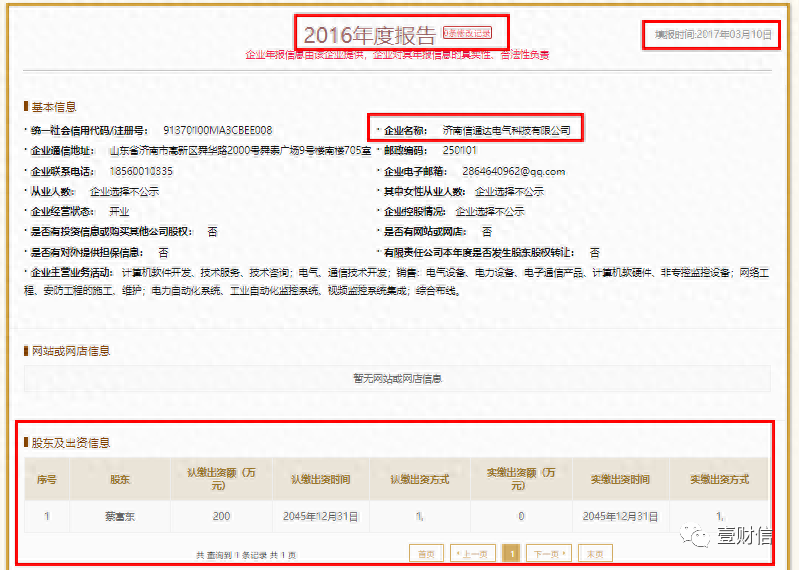Click the 2016年度报告 title
The width and height of the screenshot is (799, 570).
[x=370, y=35]
